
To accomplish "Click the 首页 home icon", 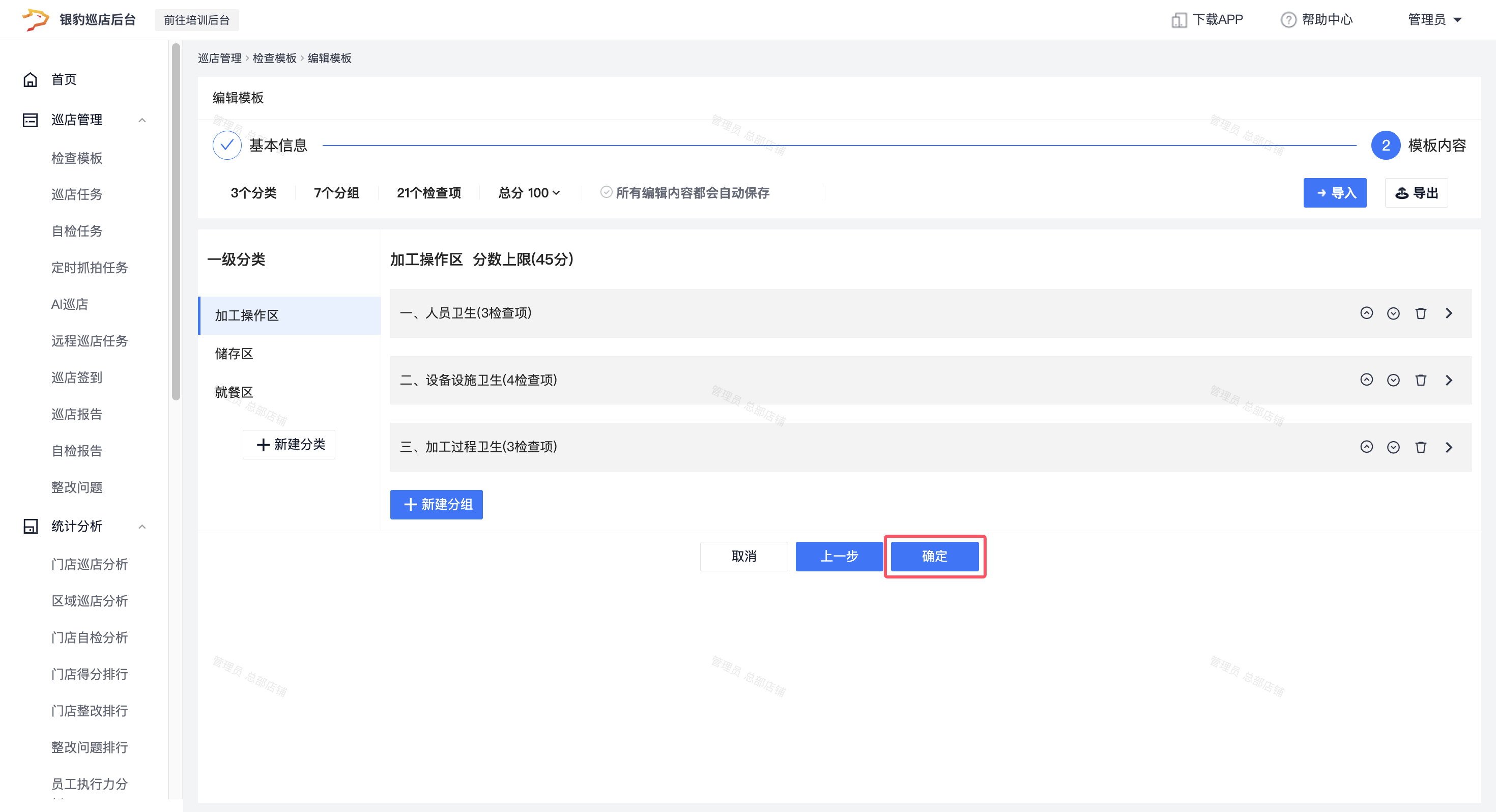I will [30, 79].
